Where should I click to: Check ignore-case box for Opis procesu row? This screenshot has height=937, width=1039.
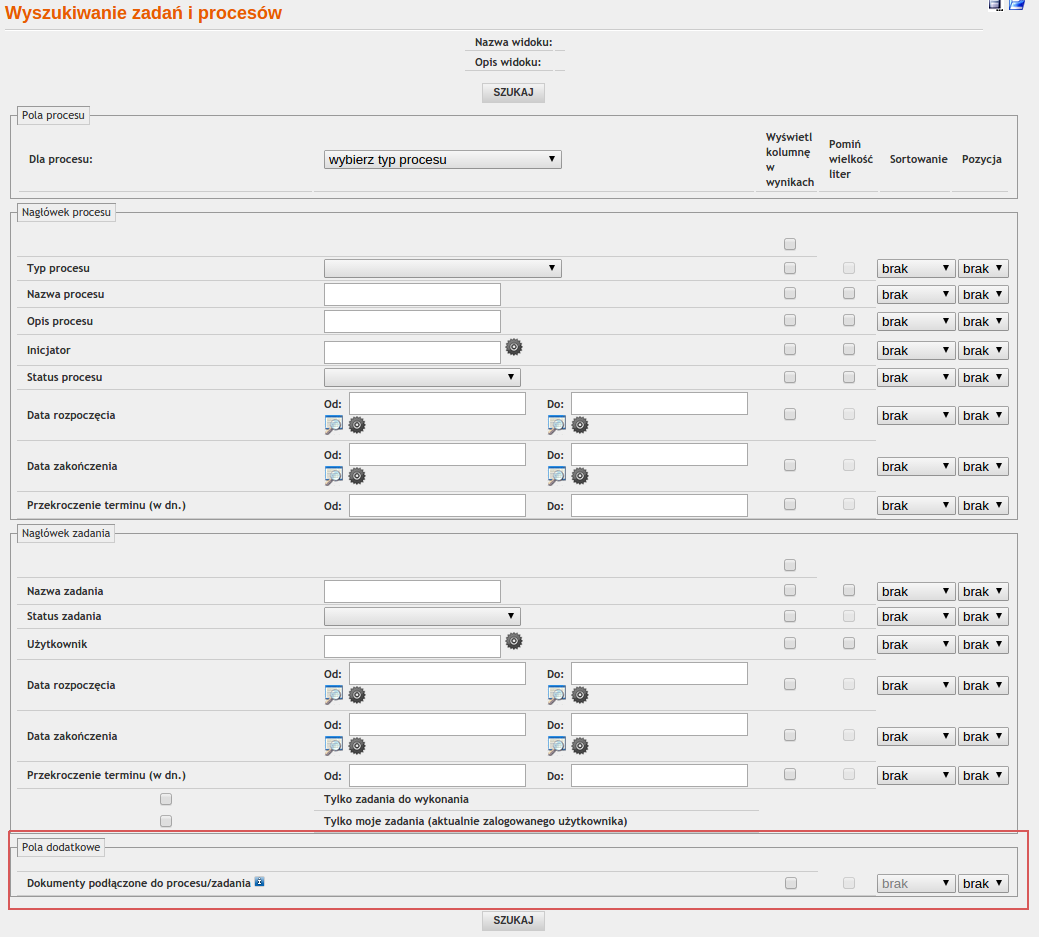pyautogui.click(x=849, y=321)
